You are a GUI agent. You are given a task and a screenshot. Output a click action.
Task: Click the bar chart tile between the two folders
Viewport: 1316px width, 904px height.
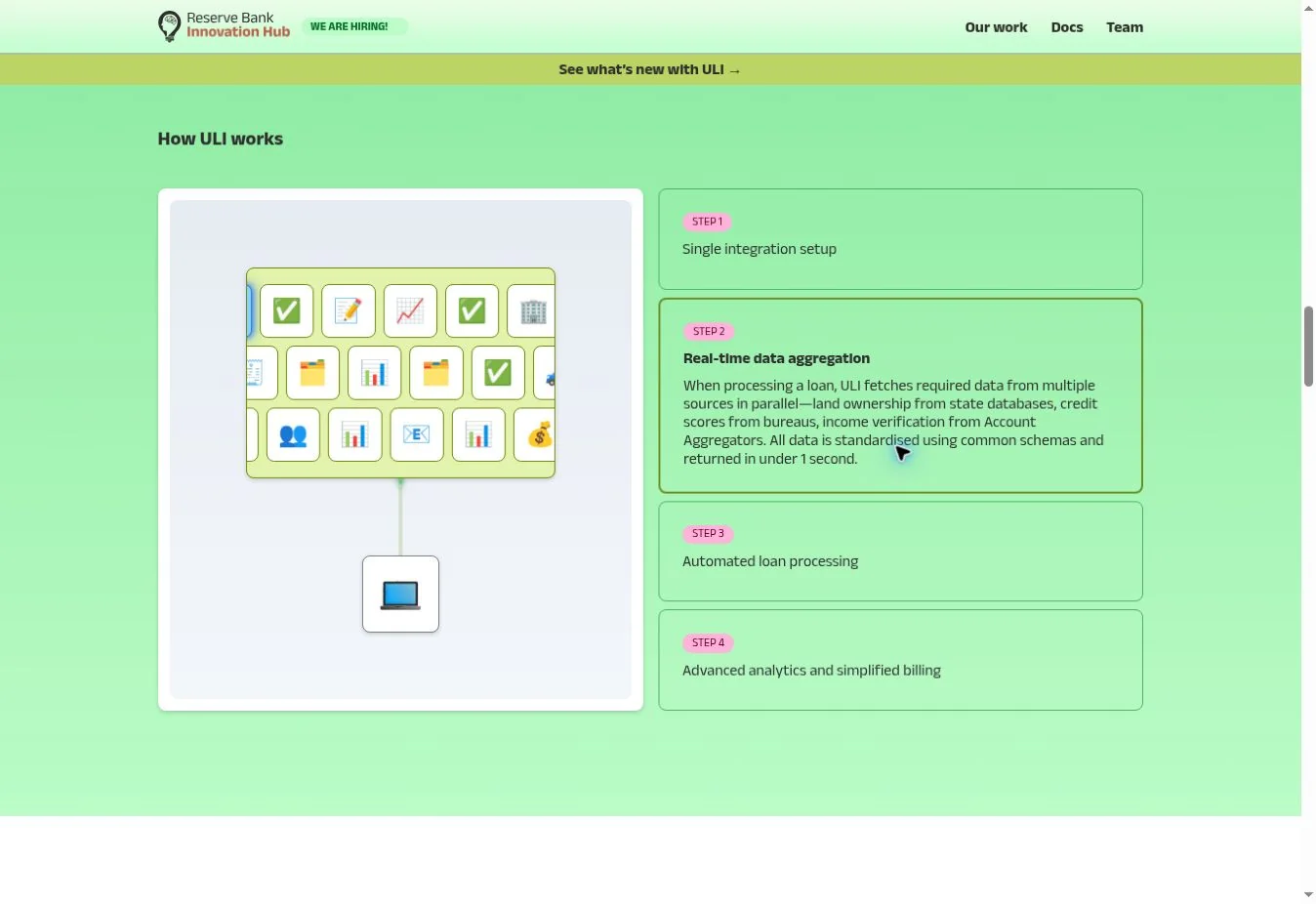tap(375, 373)
